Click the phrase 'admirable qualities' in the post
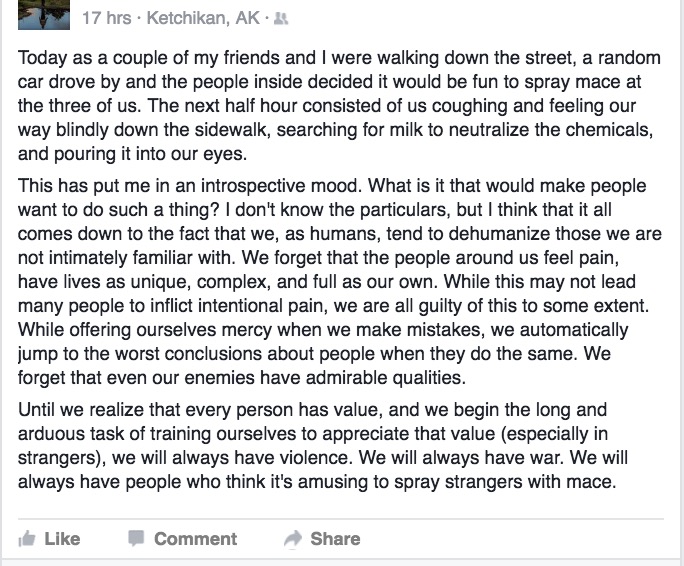This screenshot has height=566, width=684. (385, 378)
